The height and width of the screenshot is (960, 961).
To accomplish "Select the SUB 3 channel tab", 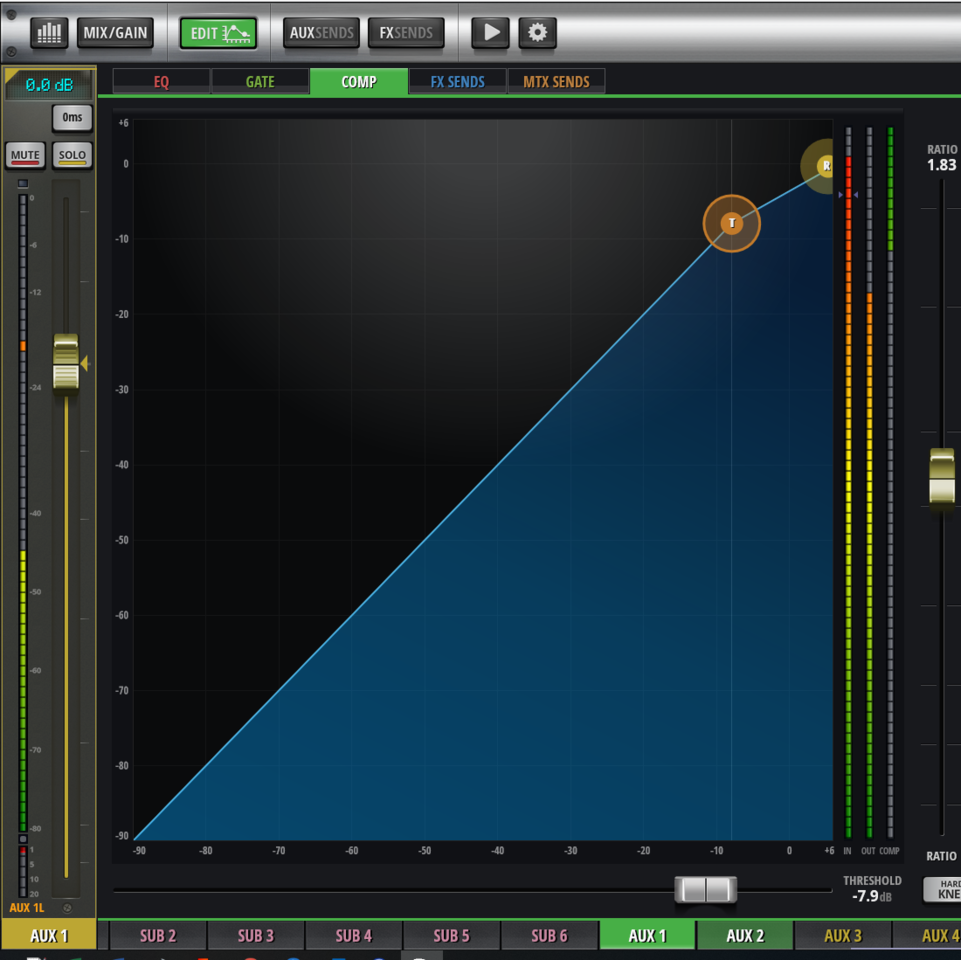I will click(256, 935).
